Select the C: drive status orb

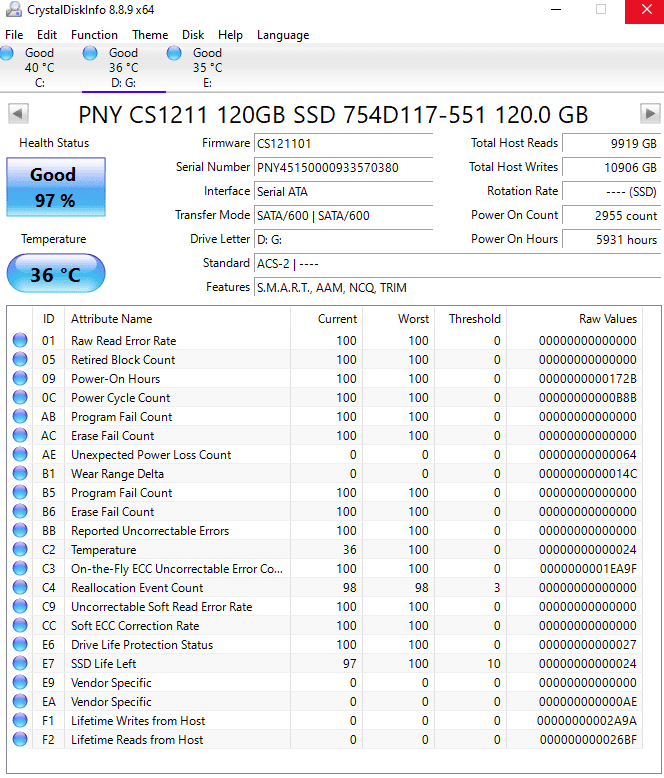[x=6, y=53]
